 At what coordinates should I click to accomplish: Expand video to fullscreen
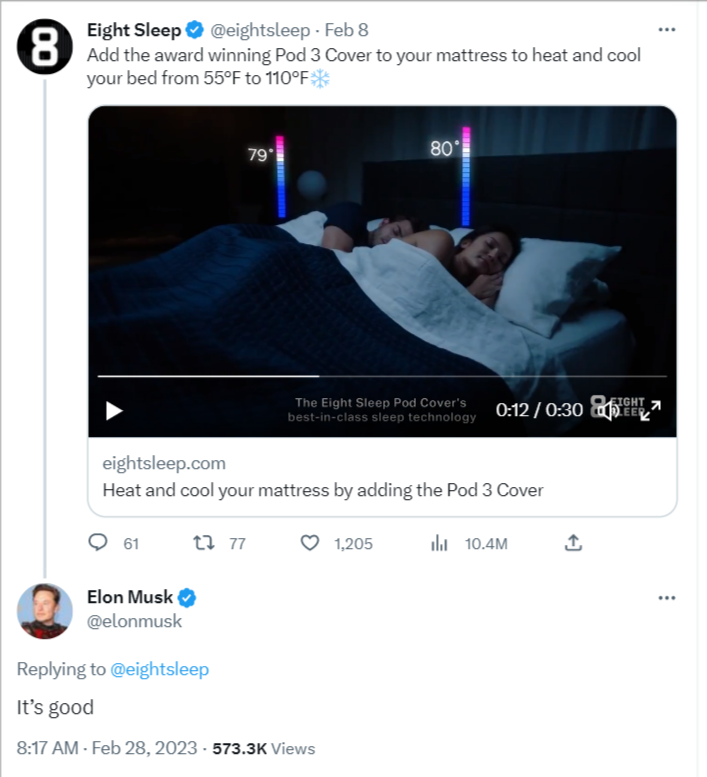(x=651, y=410)
